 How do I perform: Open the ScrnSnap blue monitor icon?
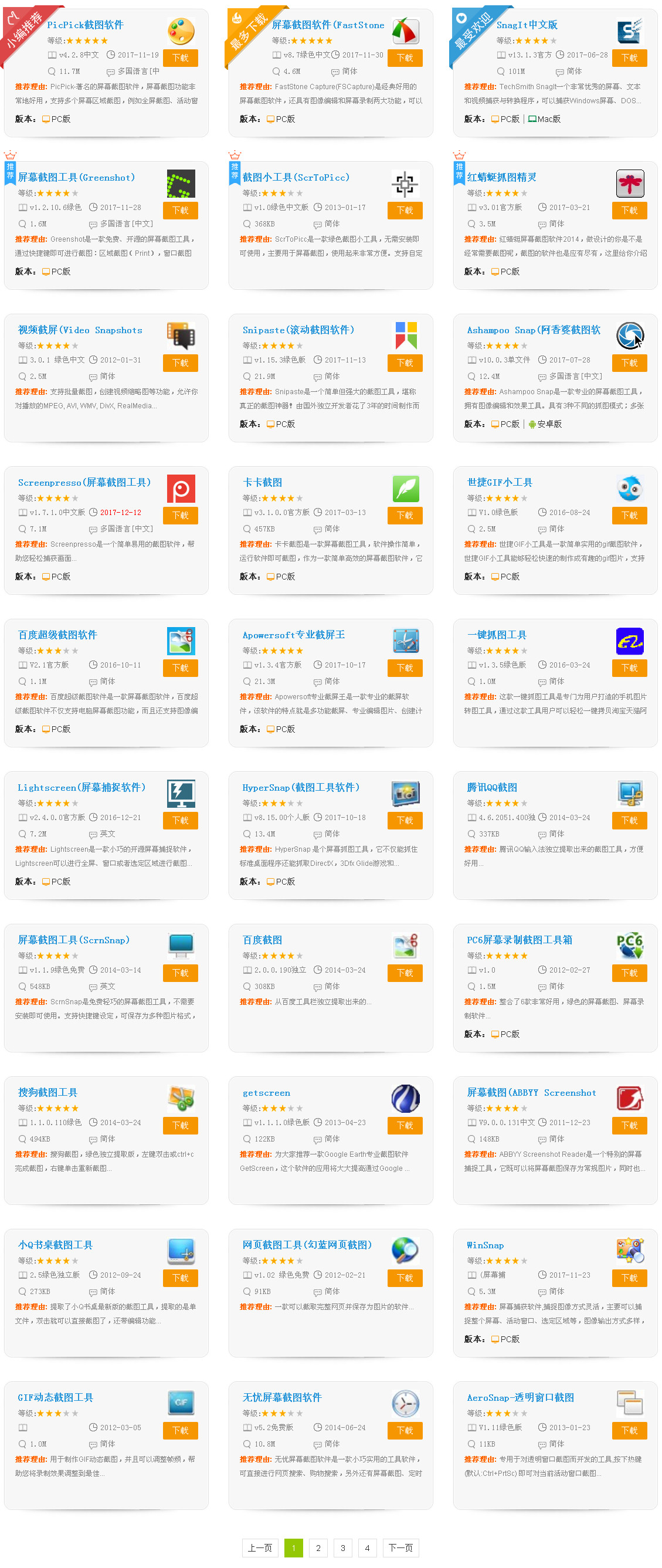[181, 947]
